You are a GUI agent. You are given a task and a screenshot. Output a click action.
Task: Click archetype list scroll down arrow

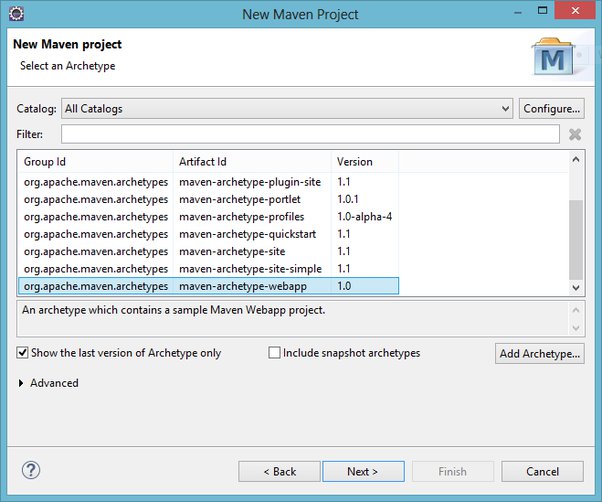pyautogui.click(x=576, y=287)
